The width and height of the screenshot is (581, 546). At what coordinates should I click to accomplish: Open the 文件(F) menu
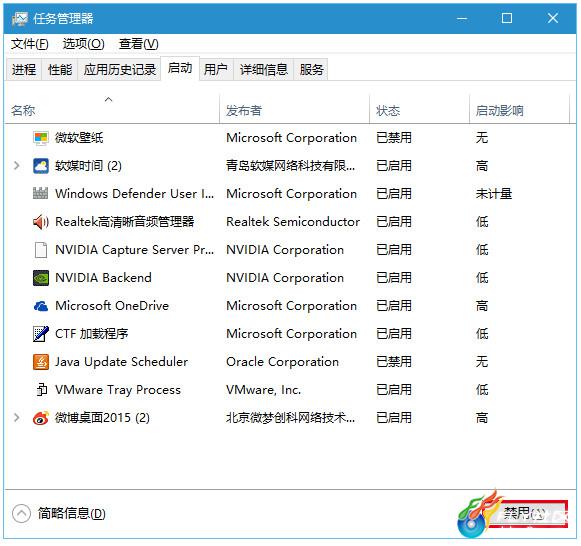(30, 44)
